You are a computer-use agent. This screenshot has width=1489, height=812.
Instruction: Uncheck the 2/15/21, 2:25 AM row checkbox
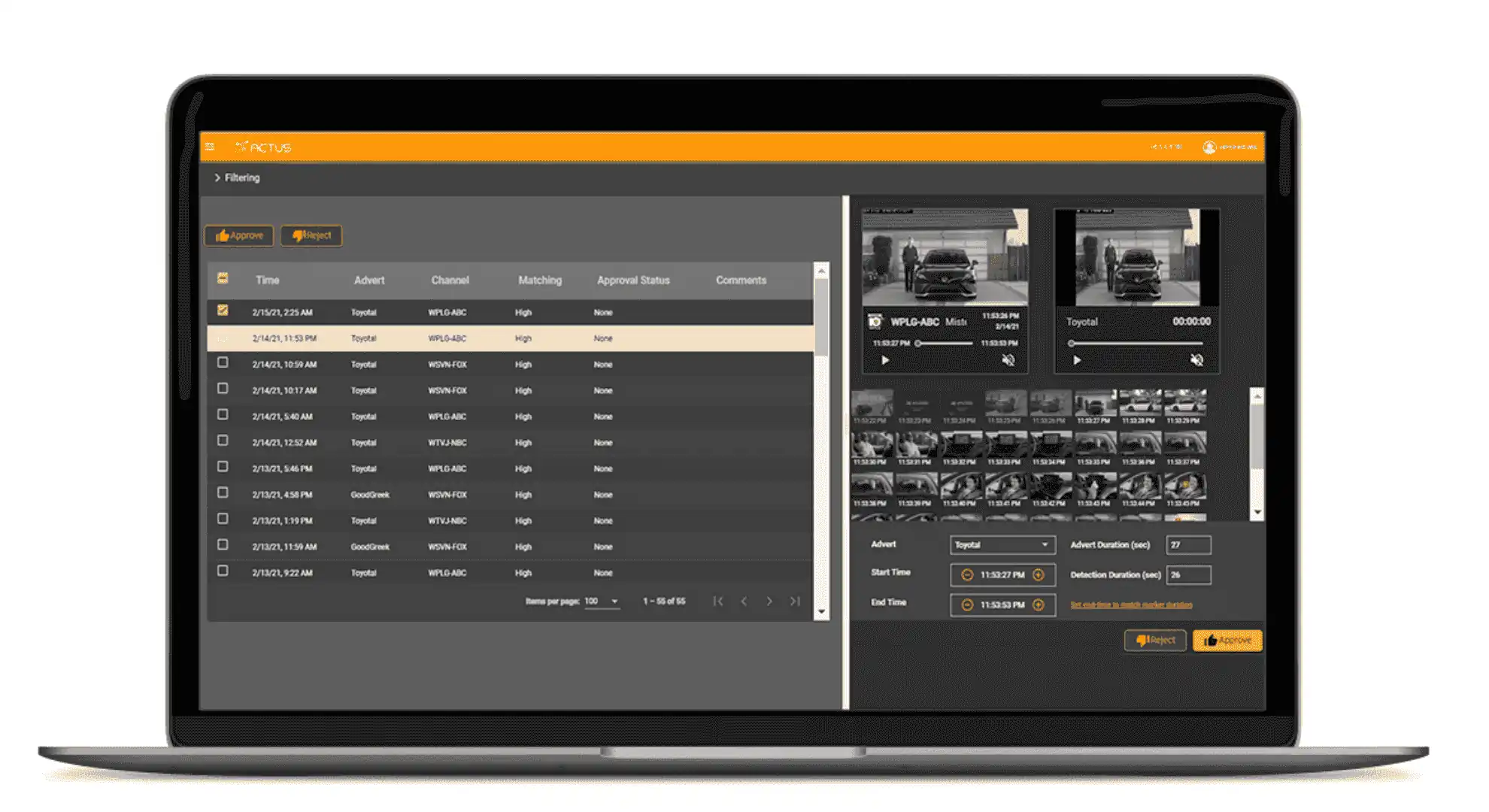pos(223,310)
